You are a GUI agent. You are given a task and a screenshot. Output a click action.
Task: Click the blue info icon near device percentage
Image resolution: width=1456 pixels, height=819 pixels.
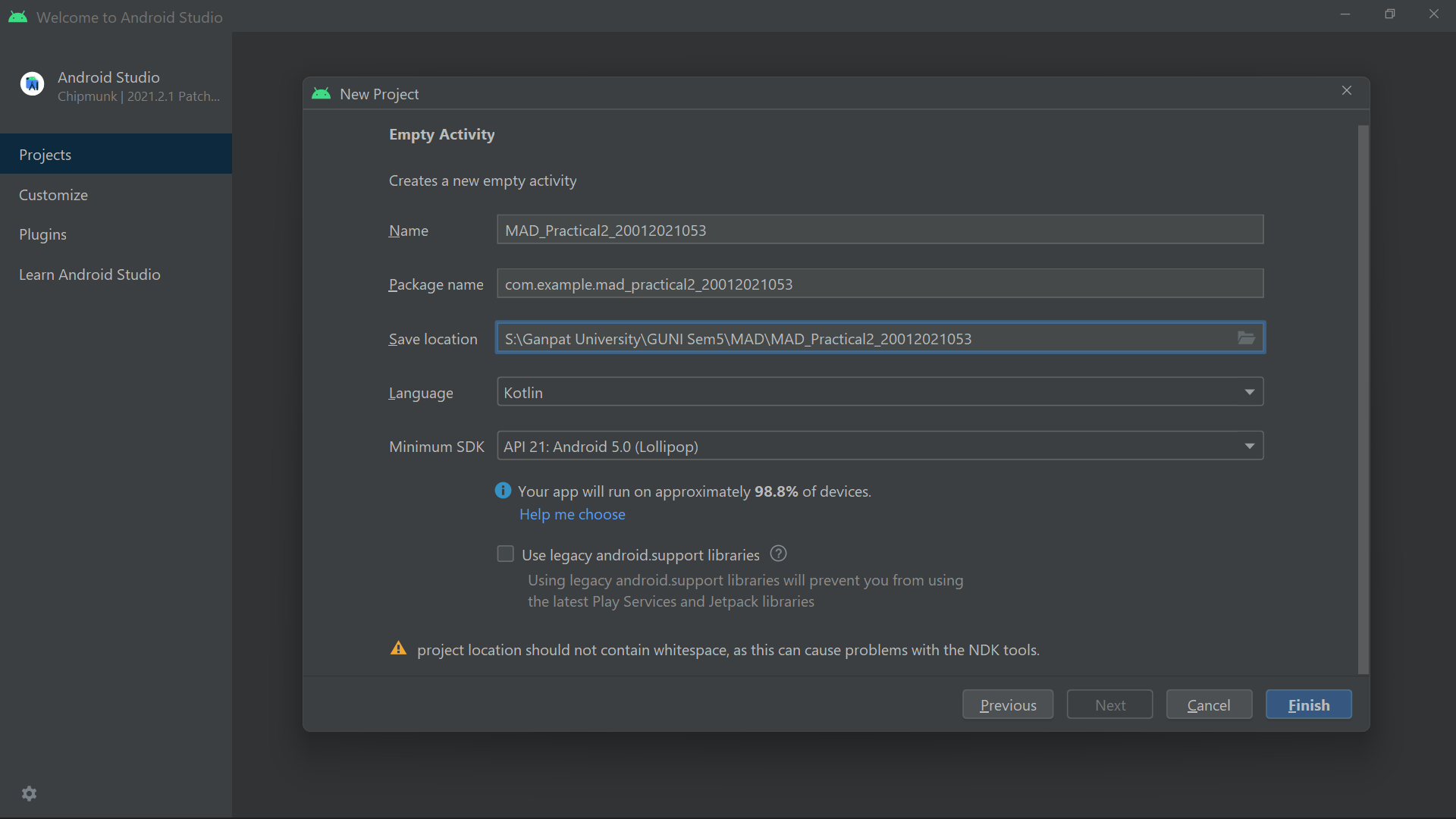point(503,491)
